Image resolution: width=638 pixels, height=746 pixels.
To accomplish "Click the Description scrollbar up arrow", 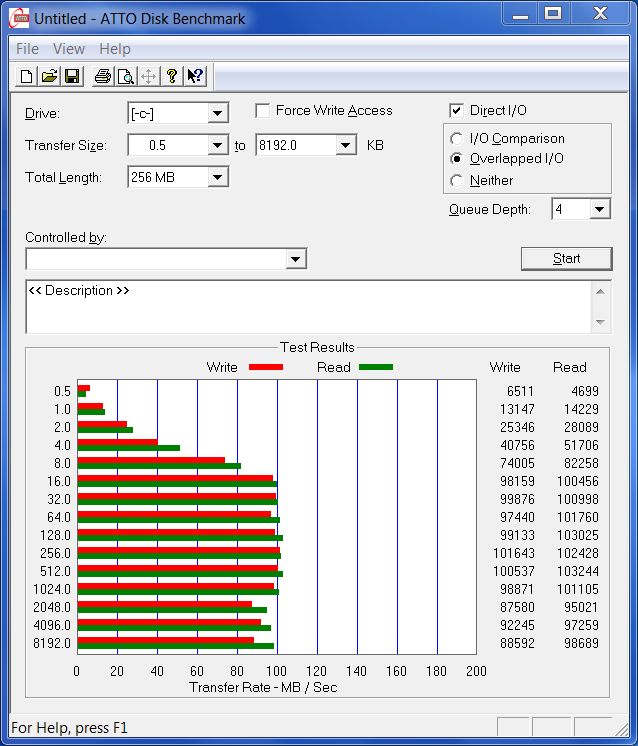I will (600, 292).
